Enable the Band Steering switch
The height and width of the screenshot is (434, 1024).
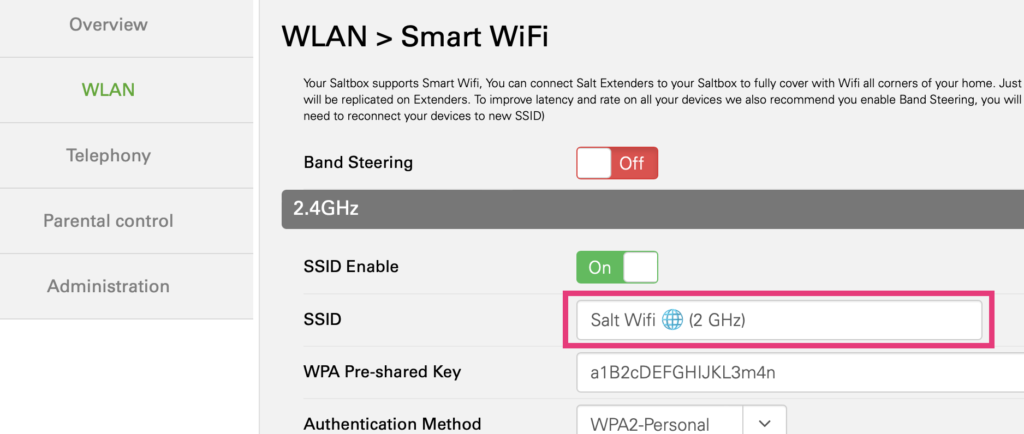[x=616, y=163]
